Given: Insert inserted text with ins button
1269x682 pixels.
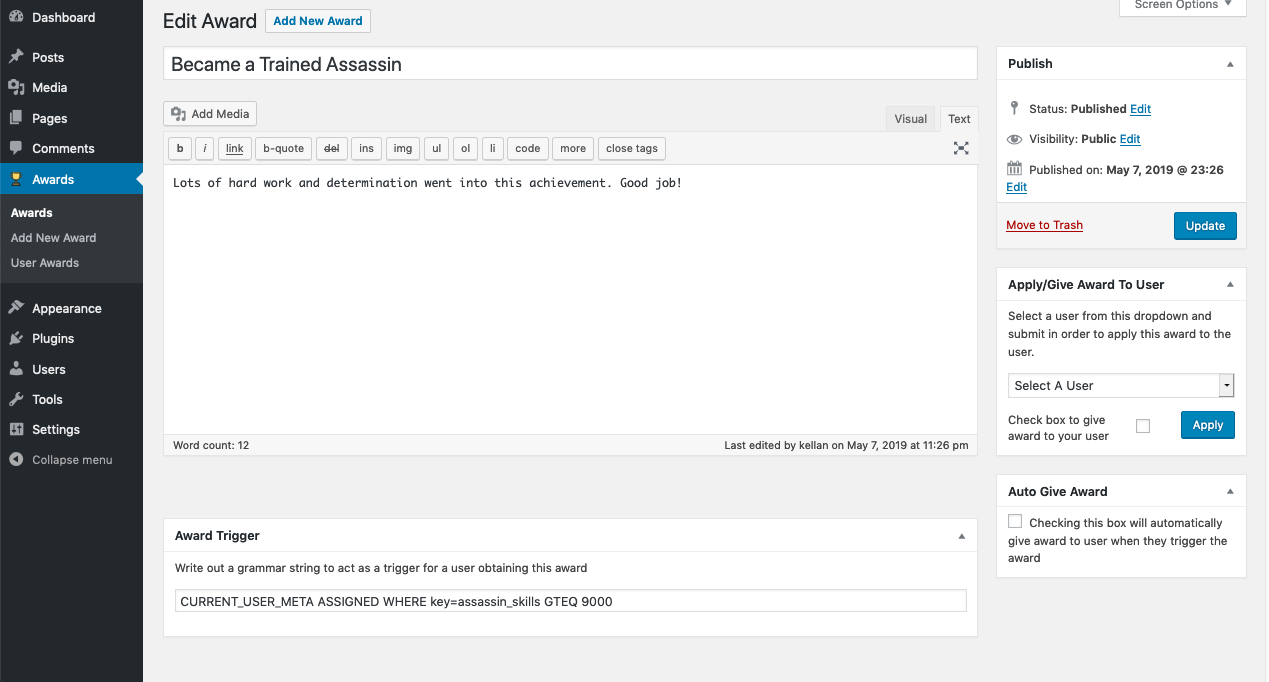Looking at the screenshot, I should pos(367,148).
